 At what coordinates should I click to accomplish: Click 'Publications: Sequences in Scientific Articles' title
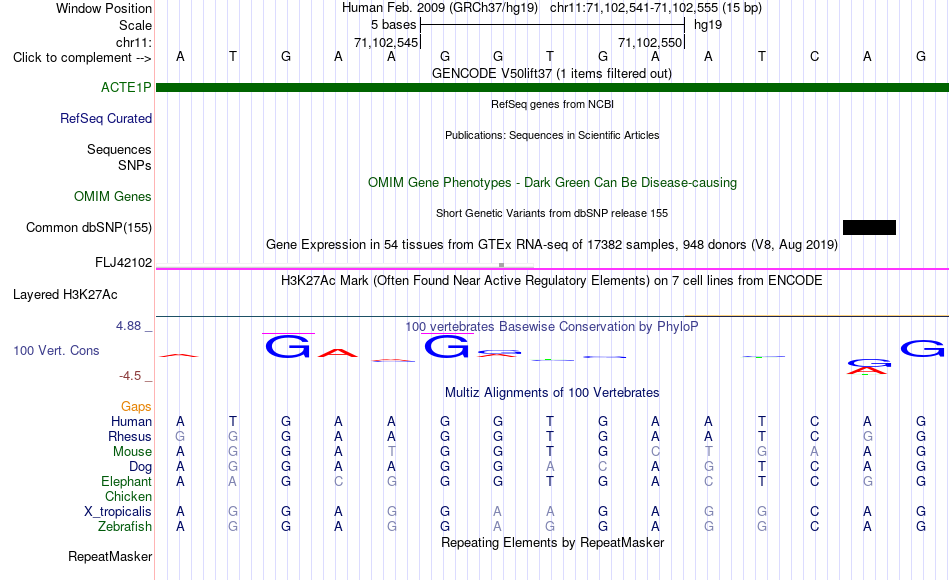tap(552, 135)
